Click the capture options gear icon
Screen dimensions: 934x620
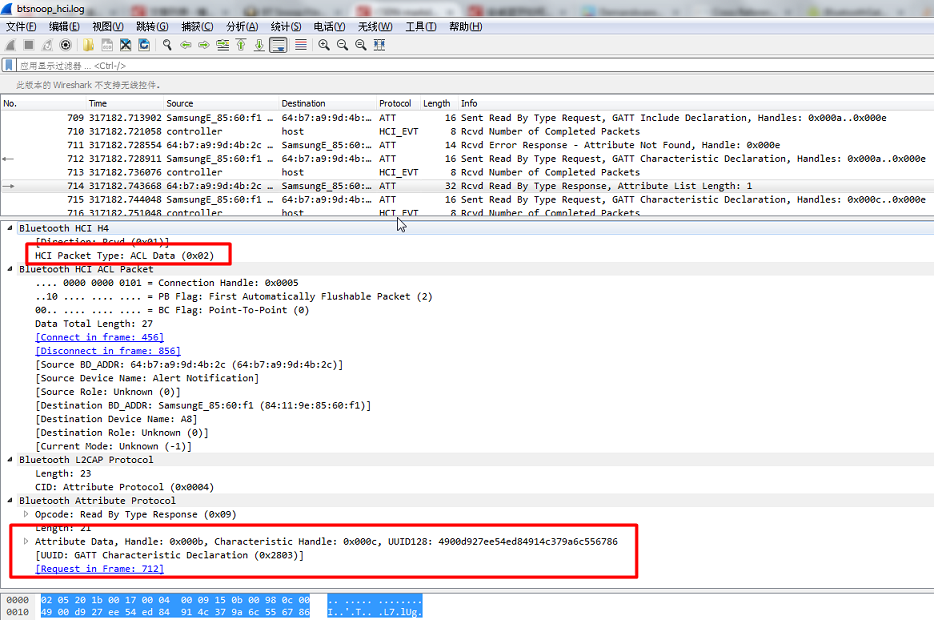(66, 45)
